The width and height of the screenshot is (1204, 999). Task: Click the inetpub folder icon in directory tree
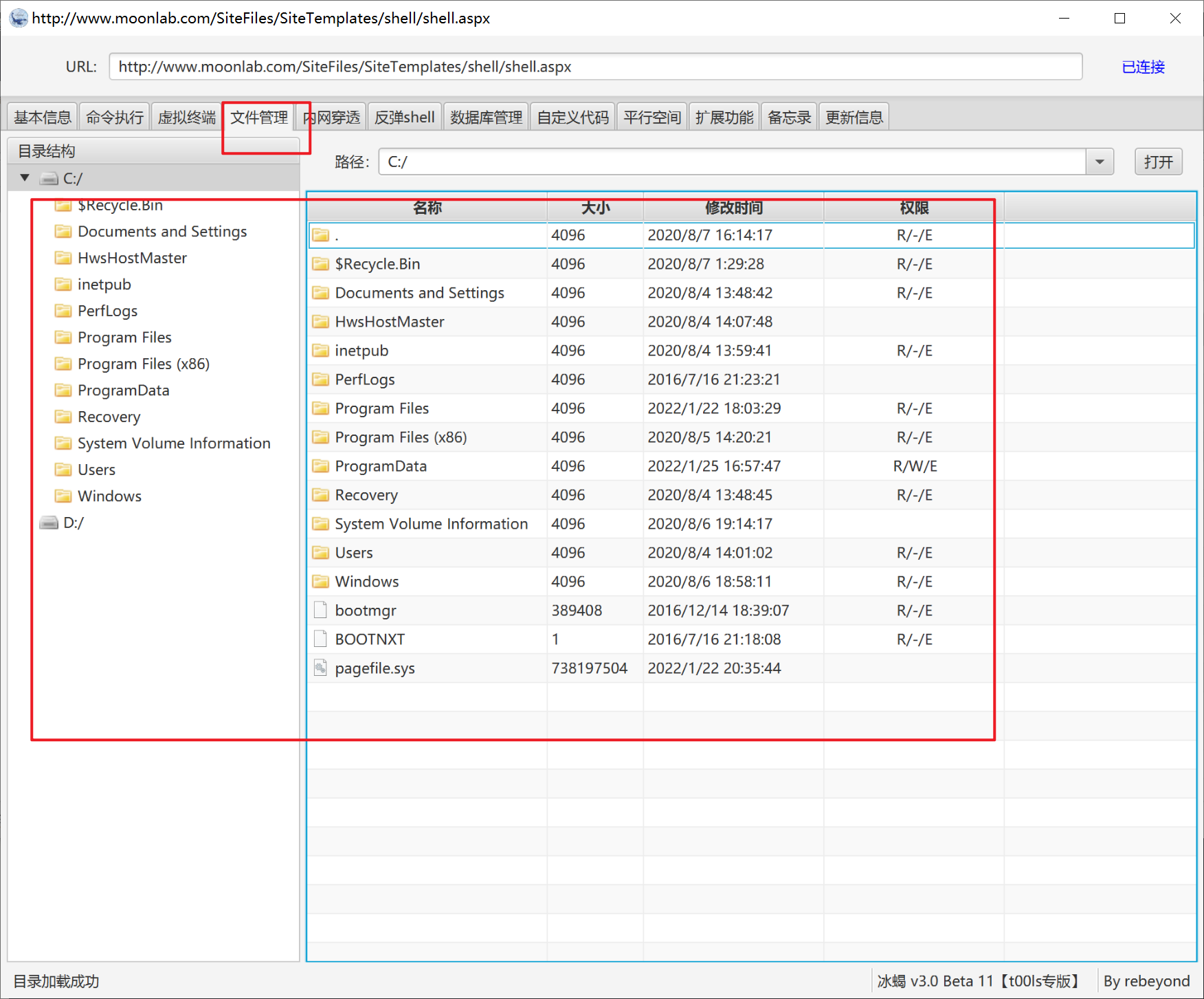[63, 284]
